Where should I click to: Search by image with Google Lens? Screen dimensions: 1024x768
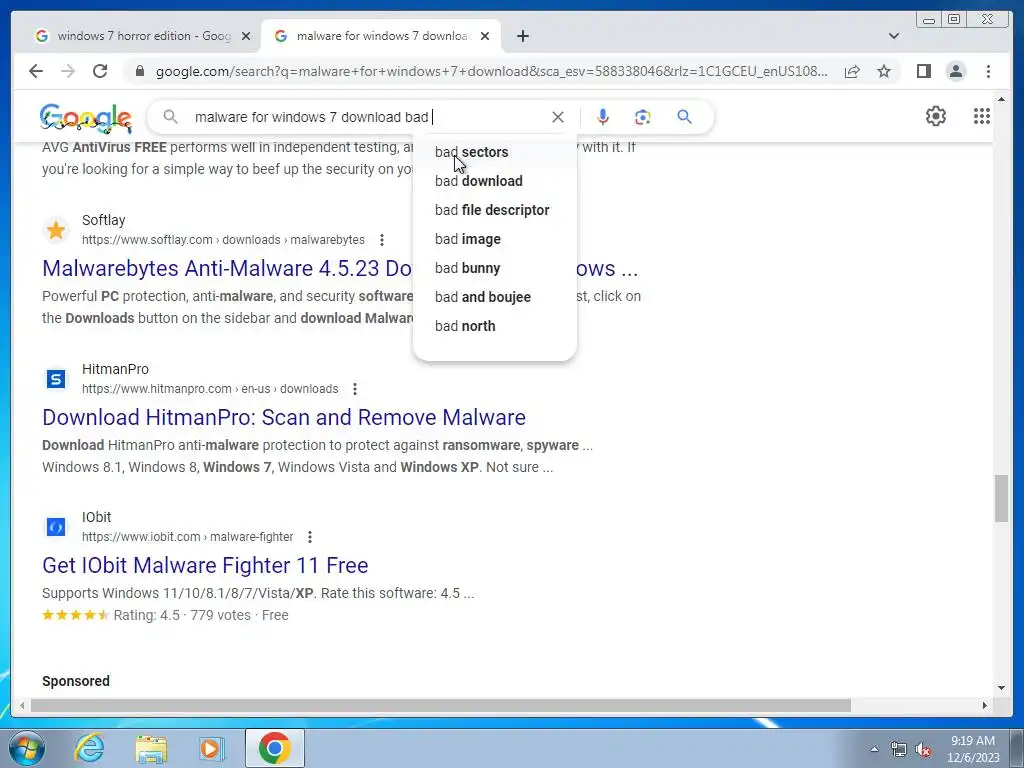[643, 117]
